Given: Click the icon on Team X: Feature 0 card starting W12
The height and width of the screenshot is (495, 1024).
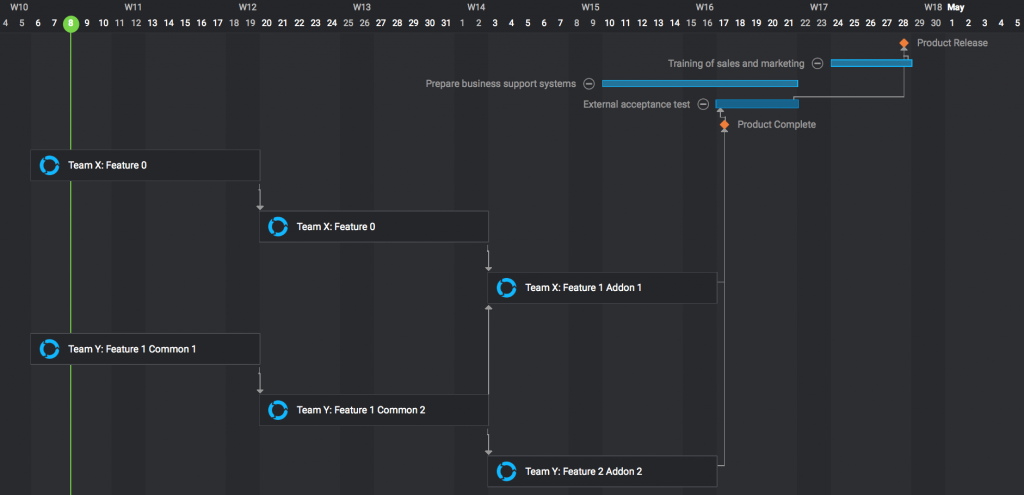Looking at the screenshot, I should point(278,227).
